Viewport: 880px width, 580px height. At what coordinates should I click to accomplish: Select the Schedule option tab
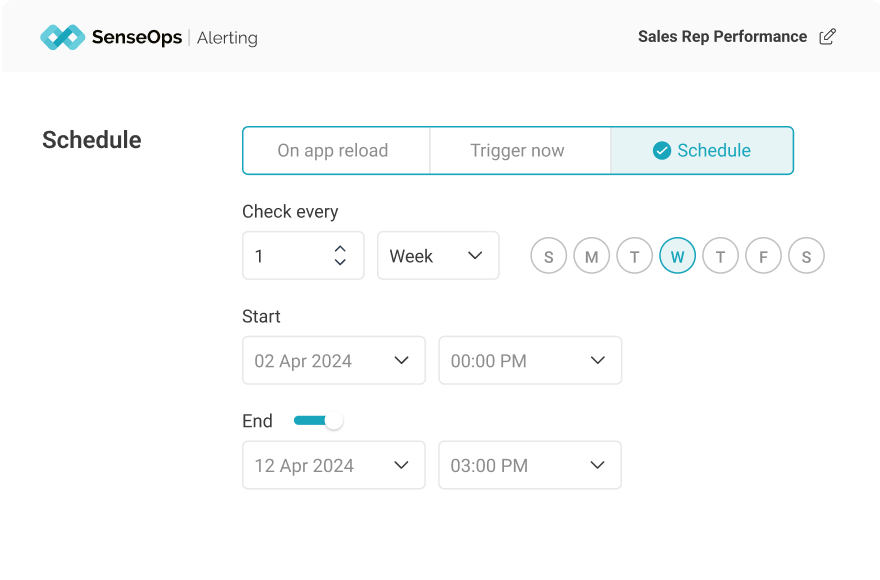coord(702,150)
